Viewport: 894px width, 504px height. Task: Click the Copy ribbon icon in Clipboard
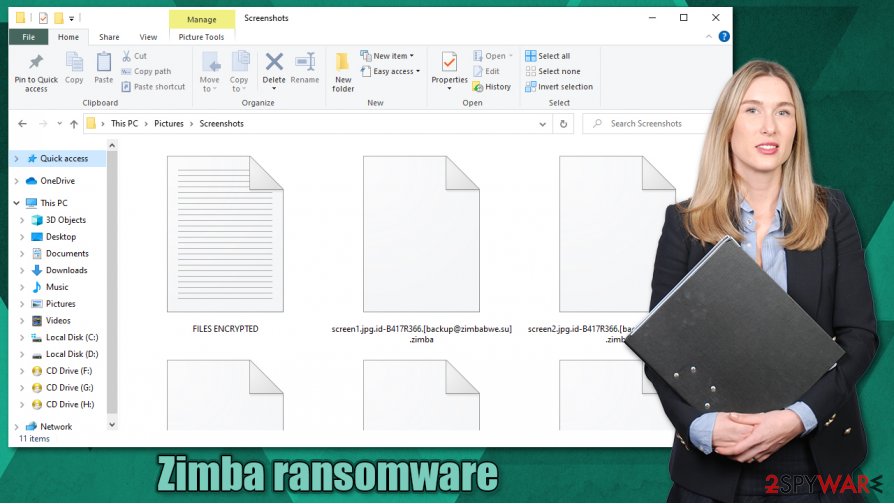tap(74, 68)
